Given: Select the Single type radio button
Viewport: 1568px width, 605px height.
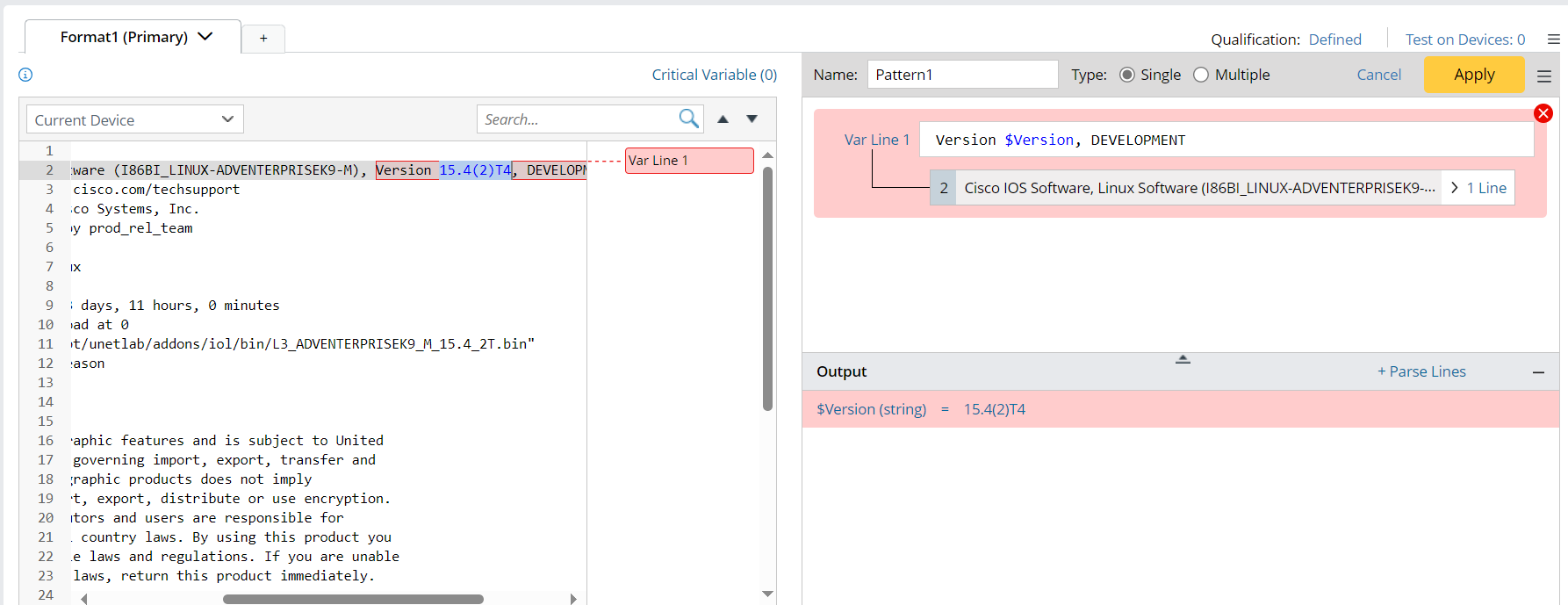Looking at the screenshot, I should click(x=1127, y=75).
